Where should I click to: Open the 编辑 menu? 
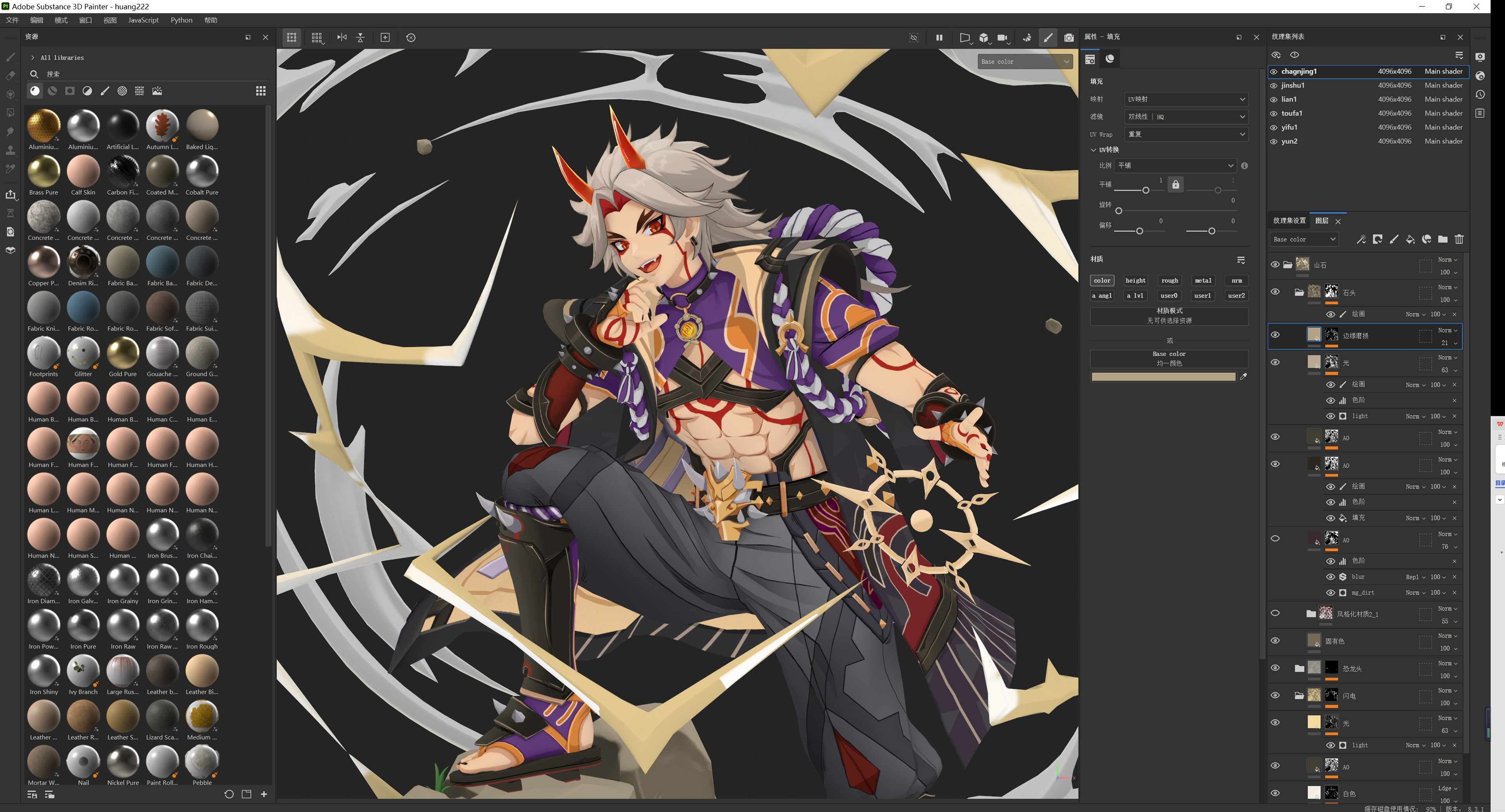coord(37,20)
